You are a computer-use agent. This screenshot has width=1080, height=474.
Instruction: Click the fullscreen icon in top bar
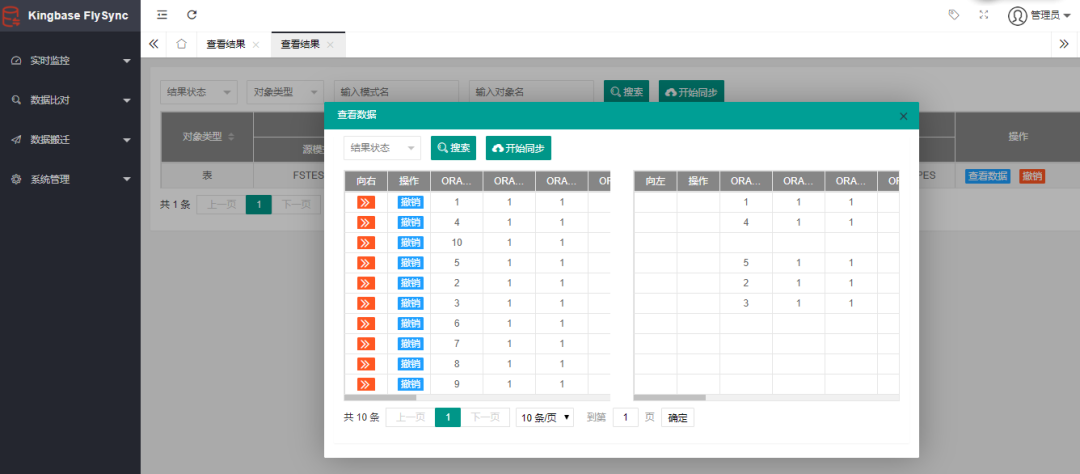coord(983,15)
